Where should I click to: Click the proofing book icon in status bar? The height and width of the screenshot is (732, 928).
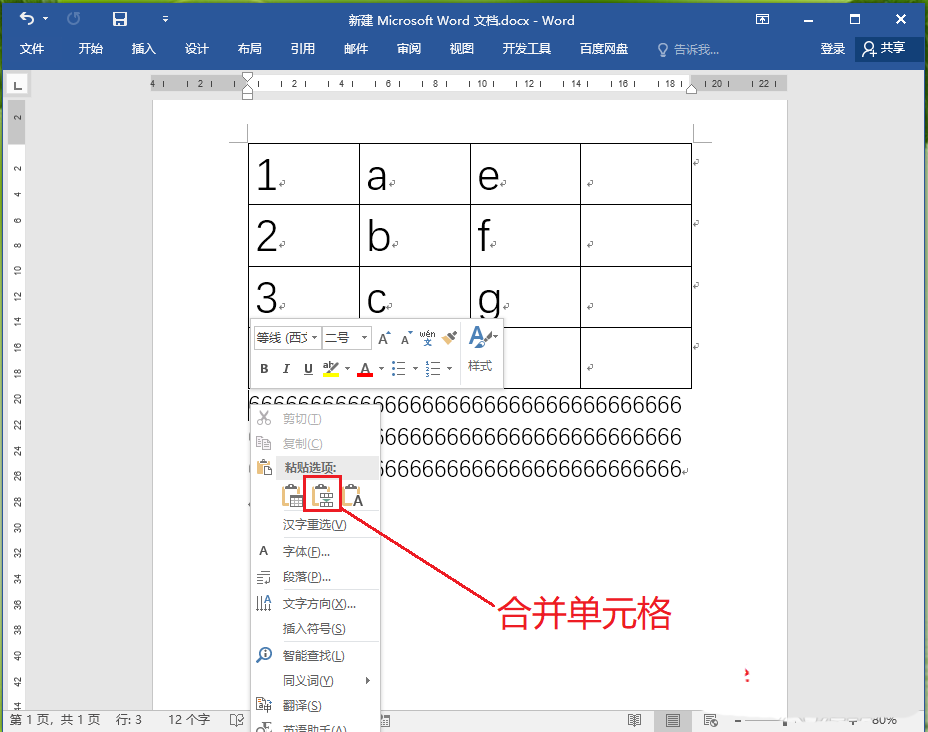pyautogui.click(x=237, y=720)
